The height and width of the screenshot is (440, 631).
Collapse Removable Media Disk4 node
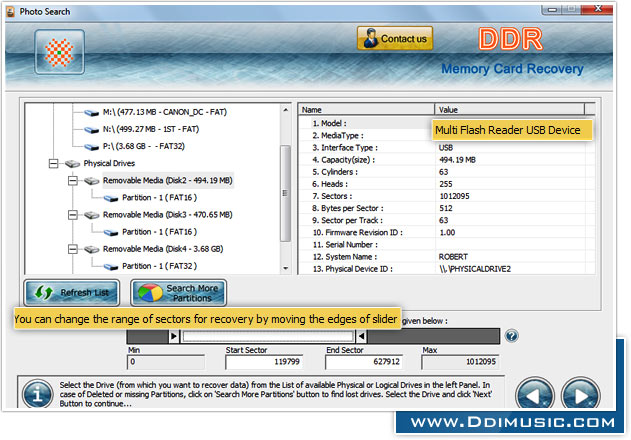click(72, 249)
